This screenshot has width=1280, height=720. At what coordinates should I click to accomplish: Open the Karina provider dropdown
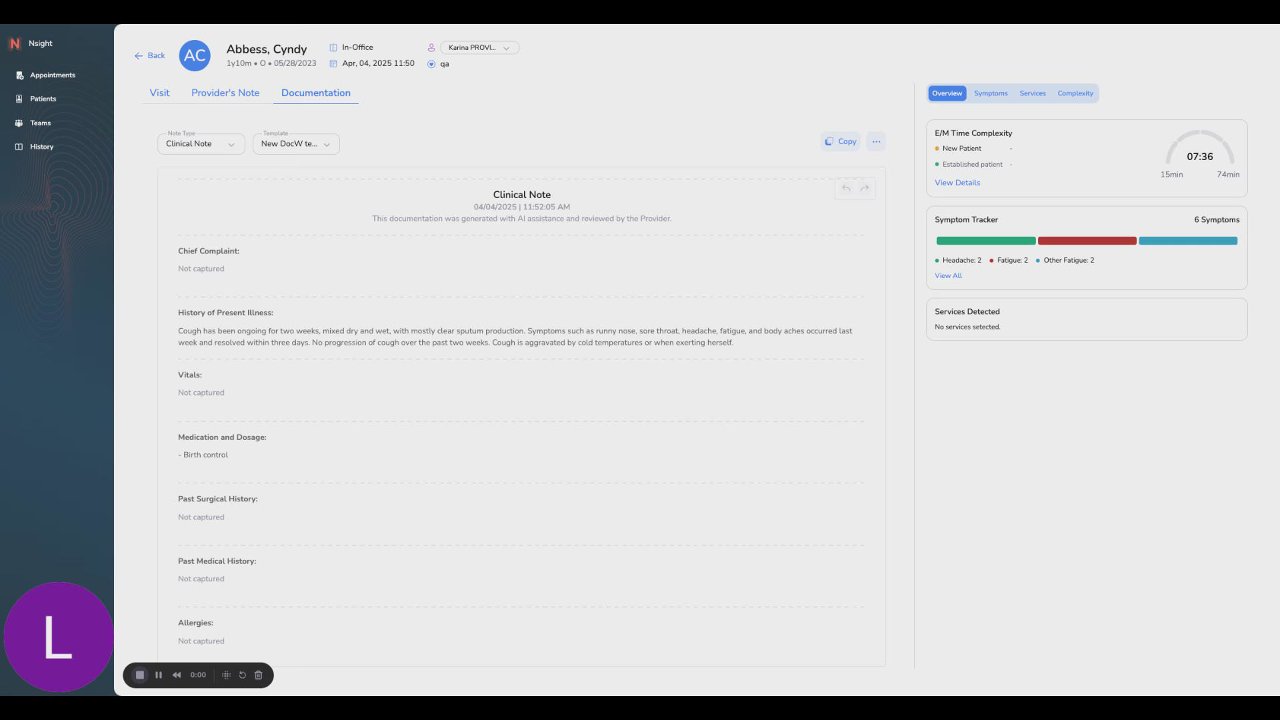479,47
